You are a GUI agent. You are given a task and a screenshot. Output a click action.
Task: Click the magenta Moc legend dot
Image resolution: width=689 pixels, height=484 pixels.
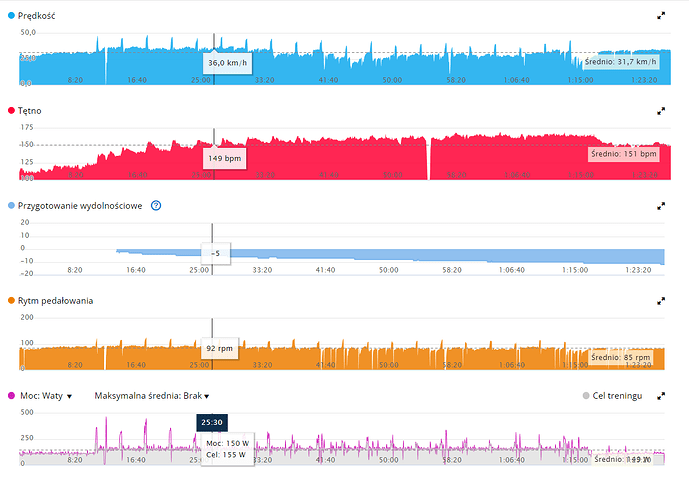pos(11,396)
